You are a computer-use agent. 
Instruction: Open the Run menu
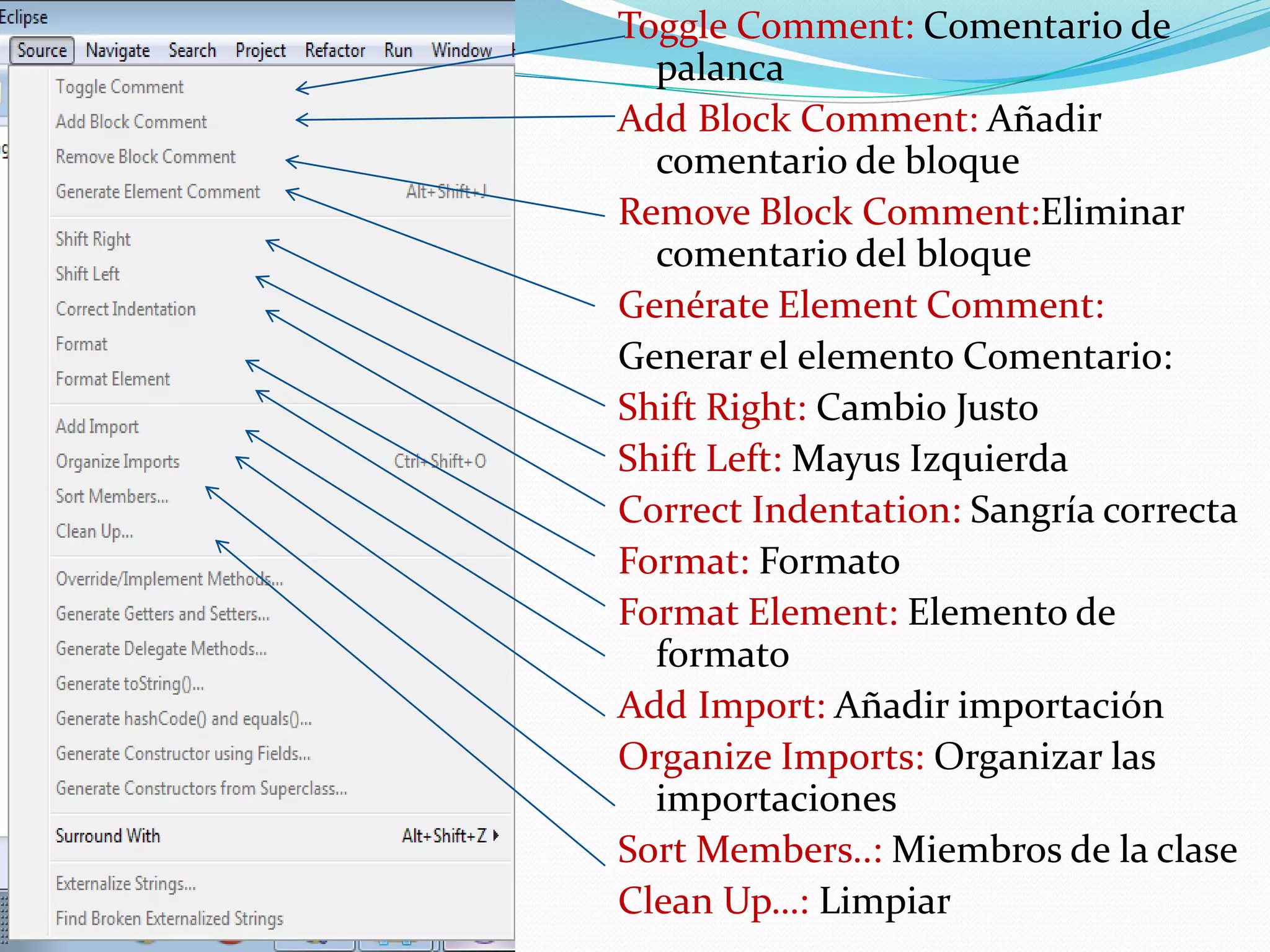398,50
